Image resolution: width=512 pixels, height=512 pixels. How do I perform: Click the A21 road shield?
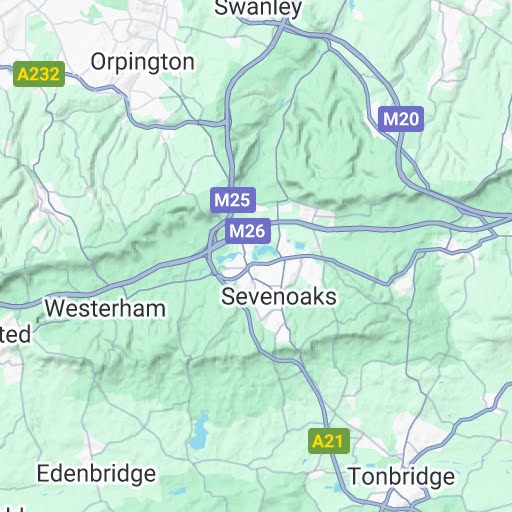[x=329, y=441]
